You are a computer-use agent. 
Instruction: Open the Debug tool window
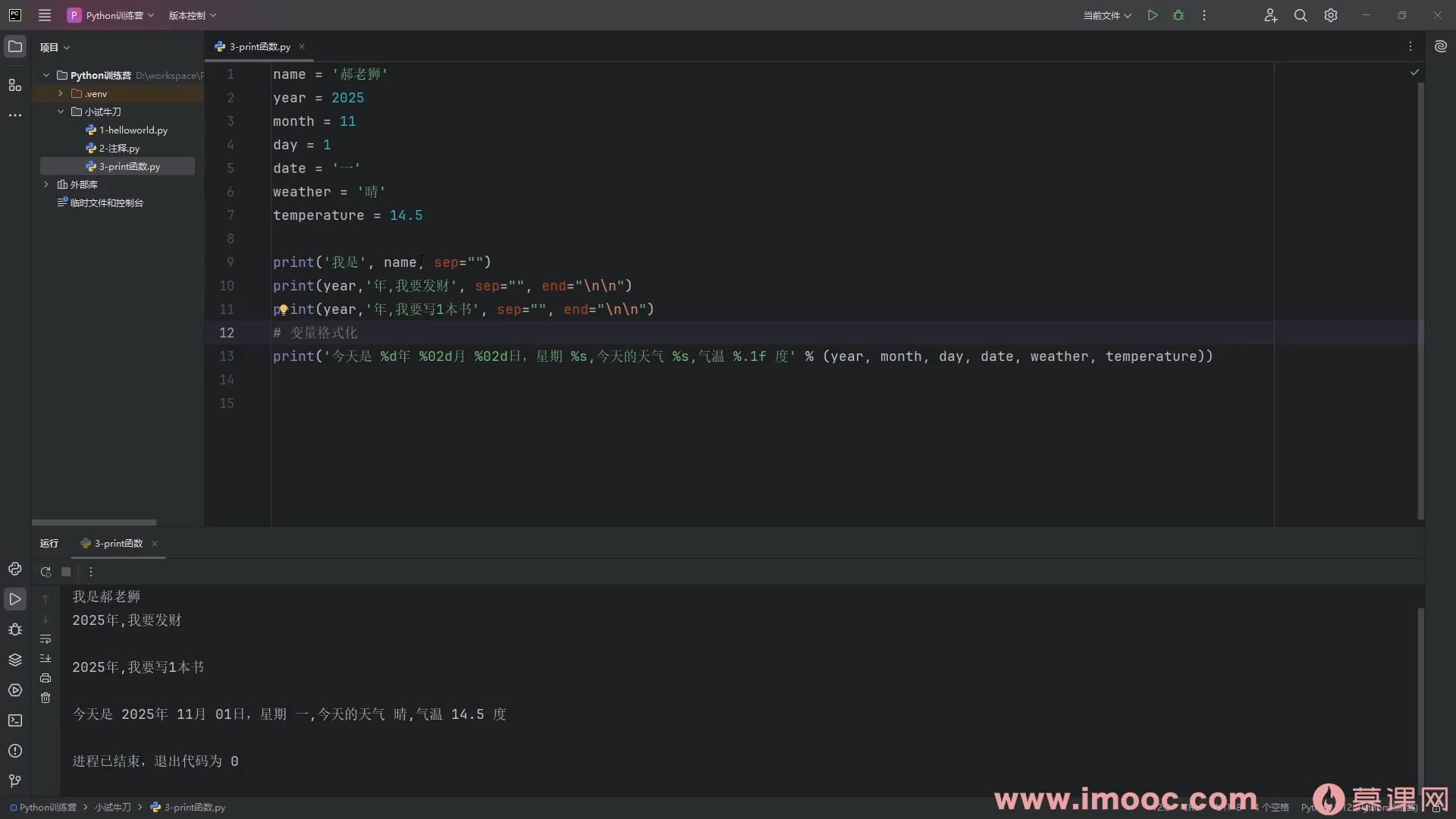tap(15, 629)
